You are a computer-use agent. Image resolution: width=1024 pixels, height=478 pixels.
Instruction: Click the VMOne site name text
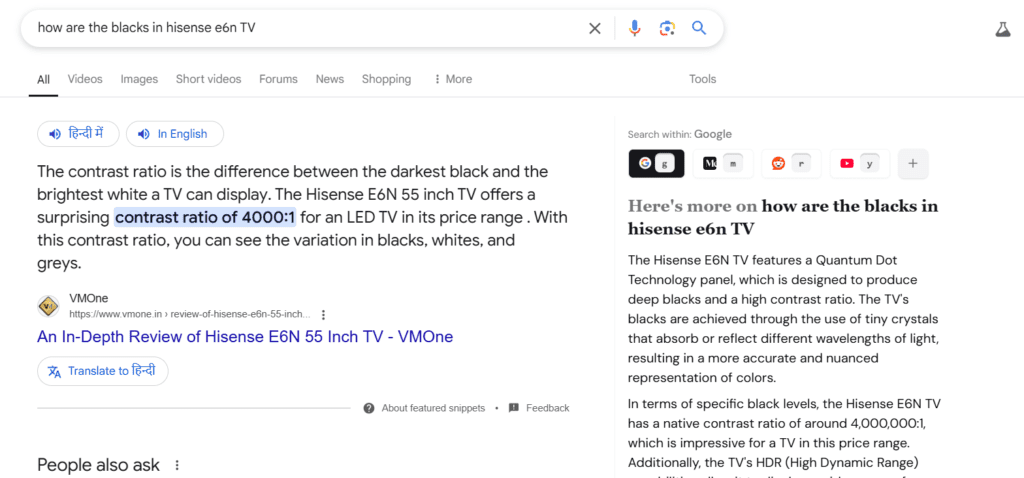coord(89,298)
